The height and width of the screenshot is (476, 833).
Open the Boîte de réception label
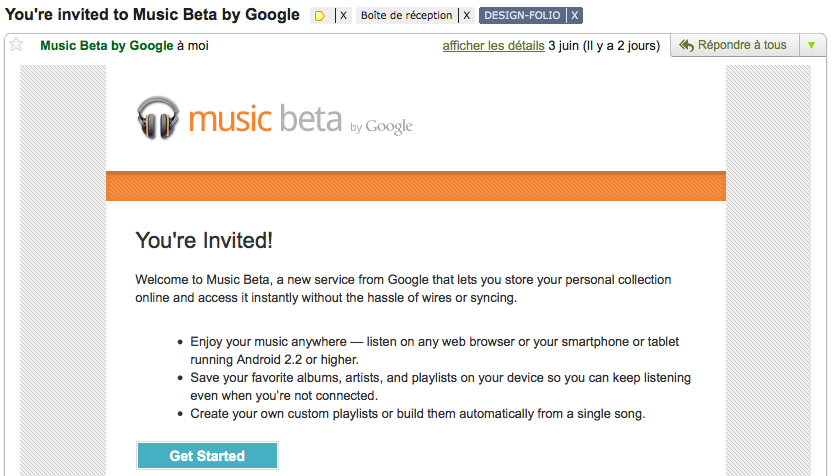coord(406,16)
